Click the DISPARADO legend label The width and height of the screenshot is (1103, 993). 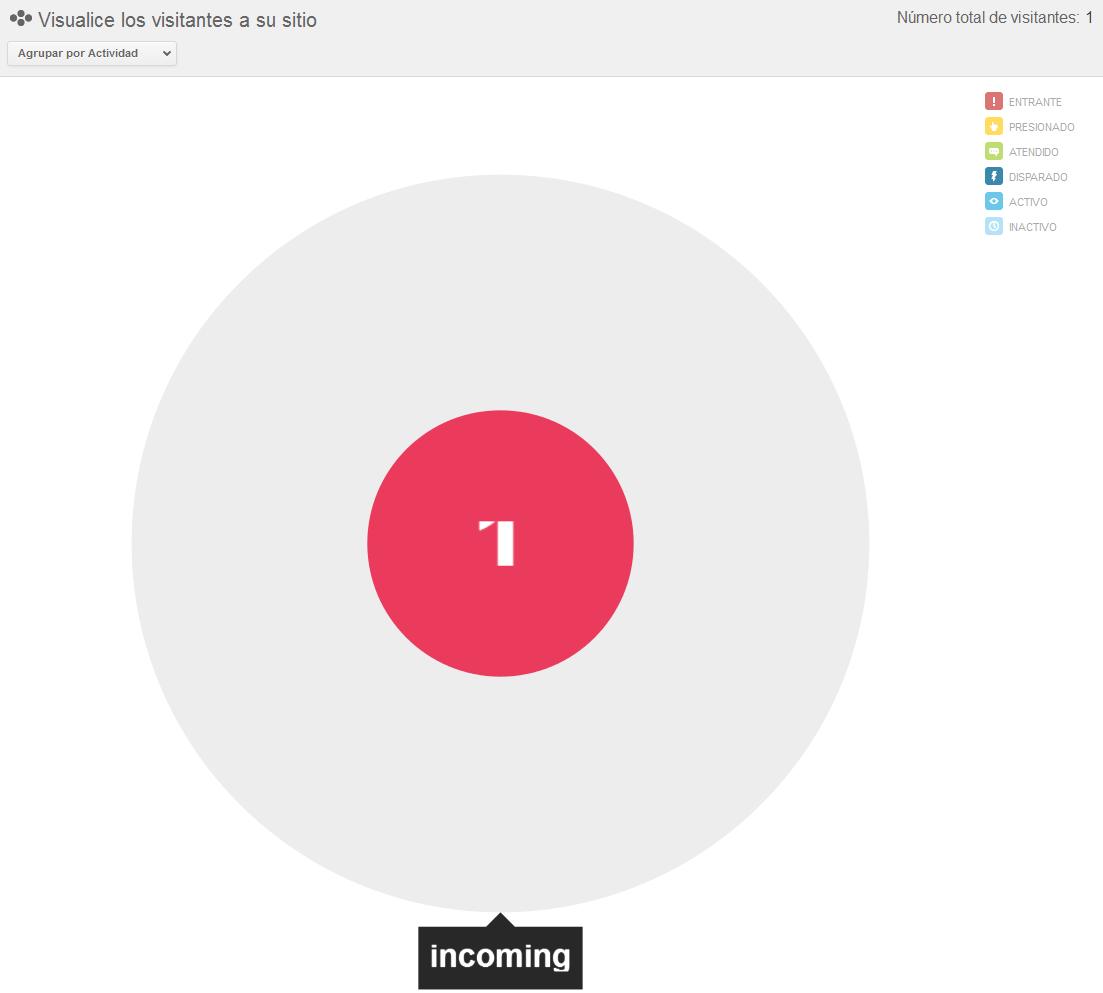(1038, 177)
